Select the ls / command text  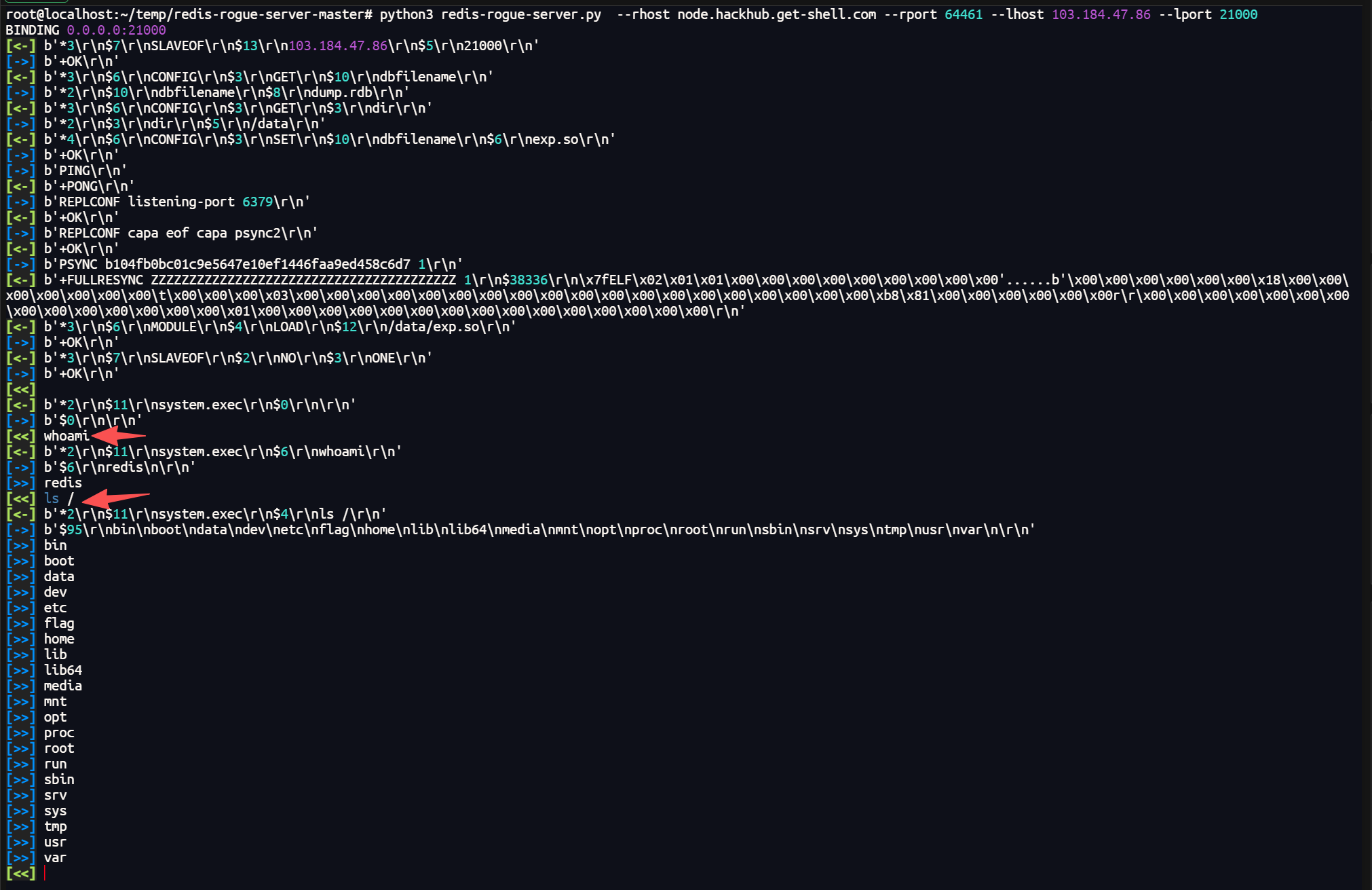(58, 498)
